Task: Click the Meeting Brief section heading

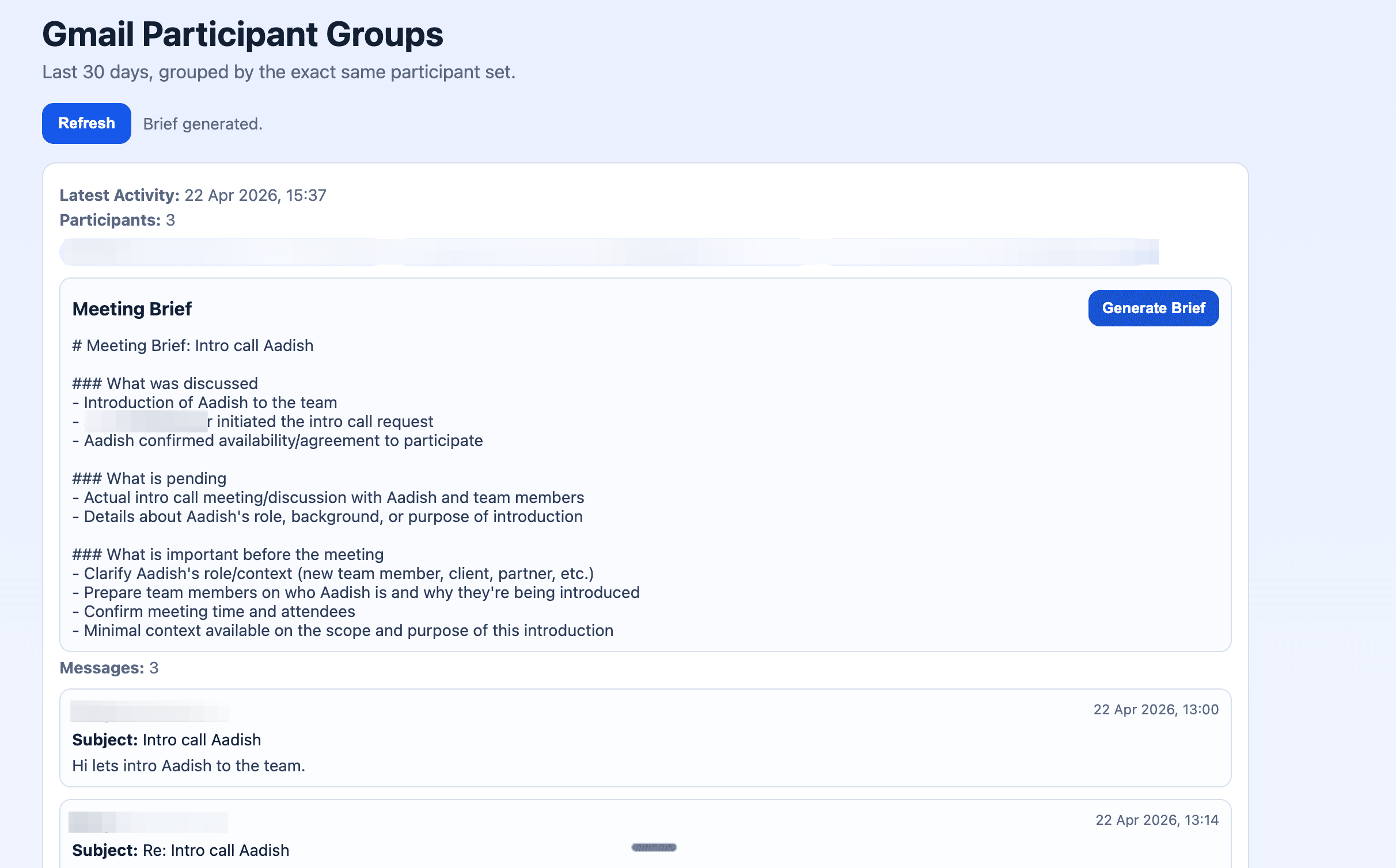Action: pyautogui.click(x=132, y=309)
